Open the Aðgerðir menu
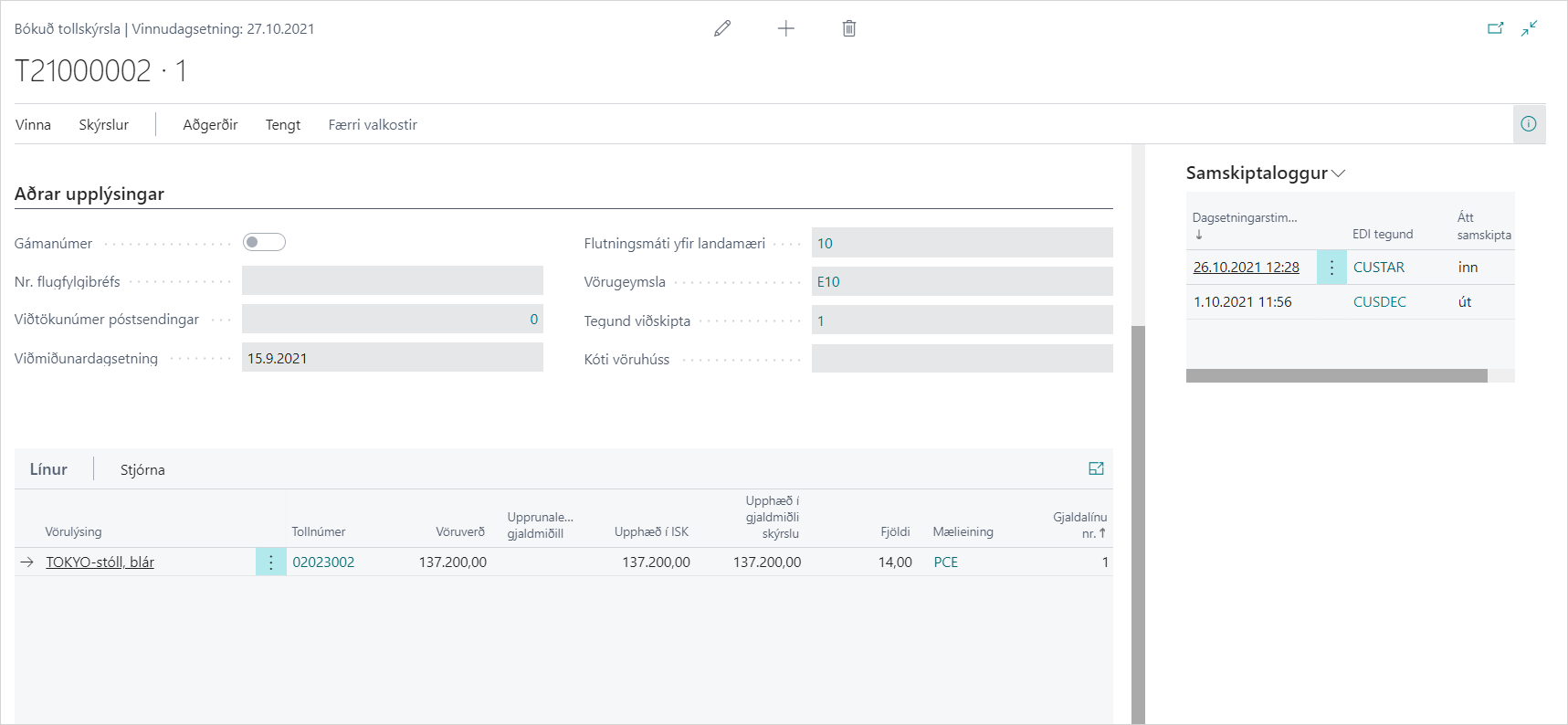Screen dimensions: 1568x725 tap(210, 125)
